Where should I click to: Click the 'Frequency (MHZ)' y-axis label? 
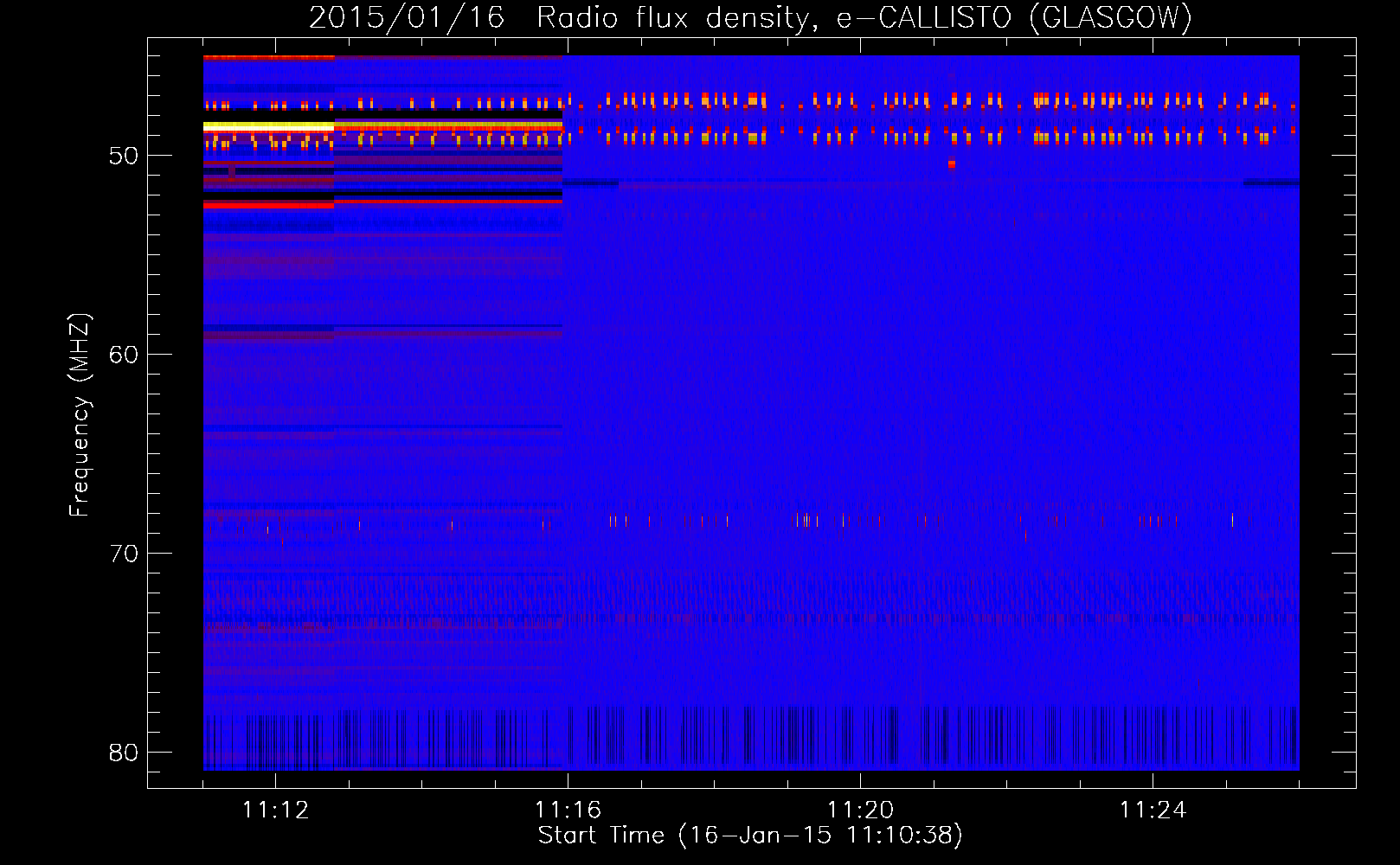tap(79, 415)
